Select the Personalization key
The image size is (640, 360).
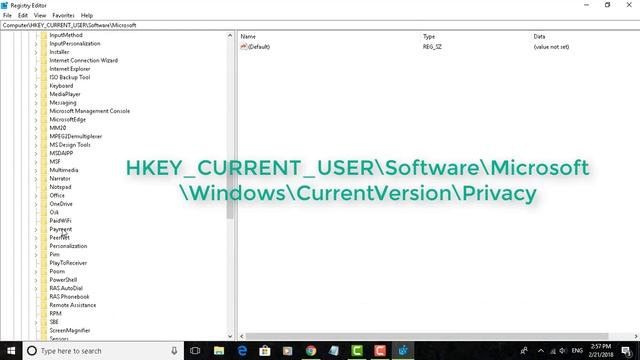pos(68,246)
